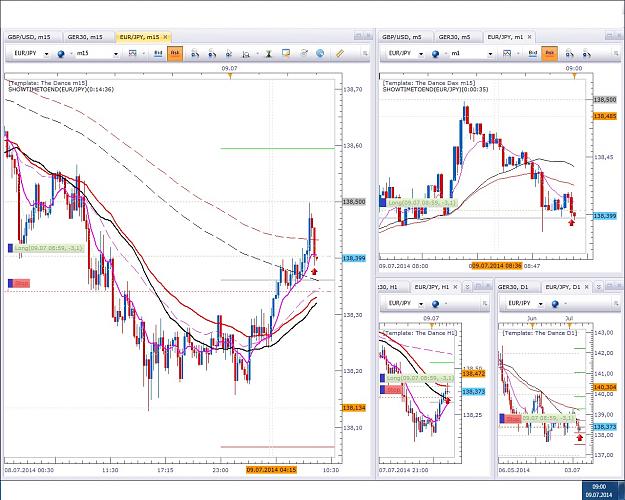This screenshot has width=625, height=500.
Task: Toggle Bid price display in m15 chart
Action: pos(158,53)
